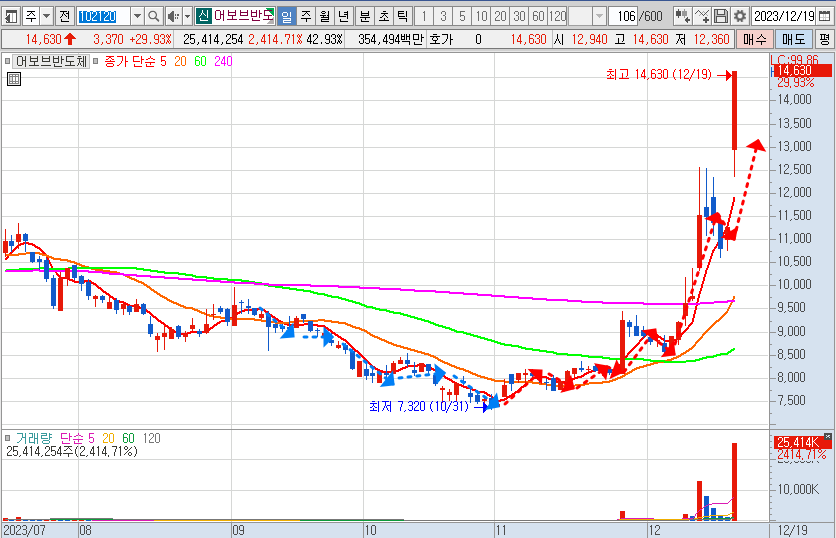Select the 5 interval button

(x=462, y=17)
